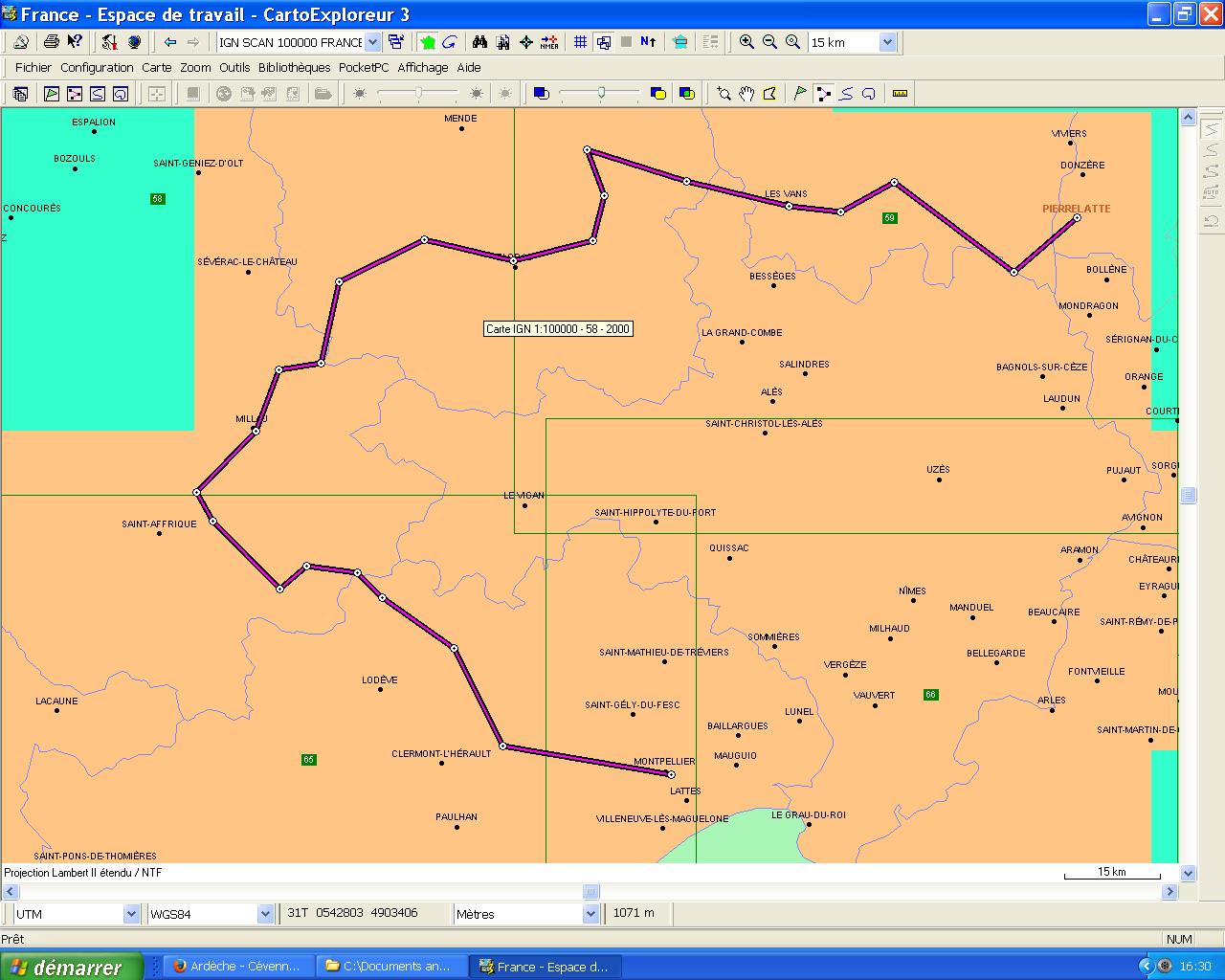Viewport: 1225px width, 980px height.
Task: Click the PIERRELATTE route endpoint on map
Action: [x=1077, y=218]
